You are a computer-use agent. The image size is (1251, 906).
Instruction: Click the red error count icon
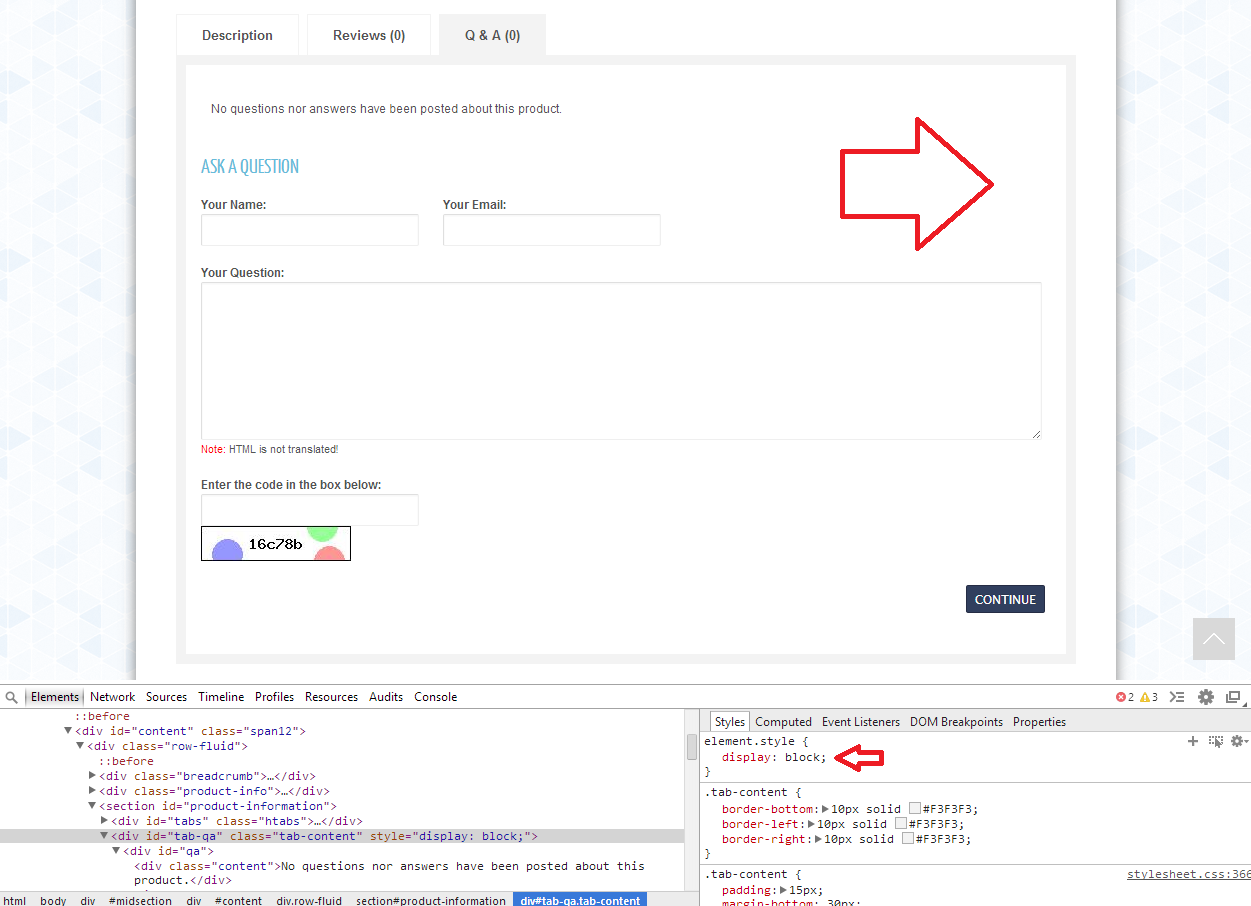1121,697
